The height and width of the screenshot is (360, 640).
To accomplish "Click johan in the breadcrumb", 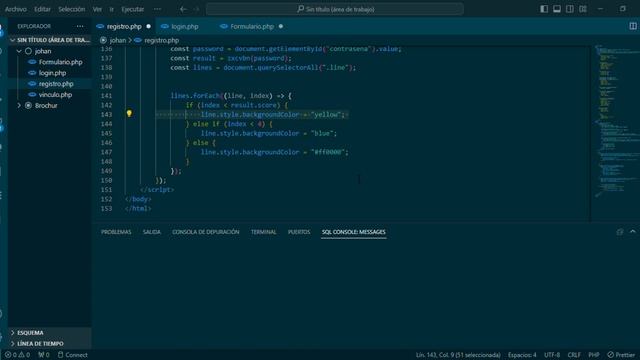I will point(118,40).
